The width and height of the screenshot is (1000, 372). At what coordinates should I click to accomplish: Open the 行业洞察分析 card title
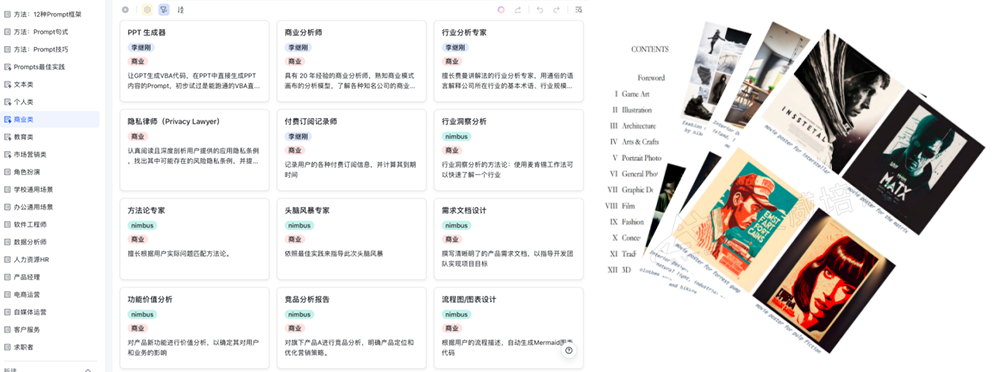[464, 121]
